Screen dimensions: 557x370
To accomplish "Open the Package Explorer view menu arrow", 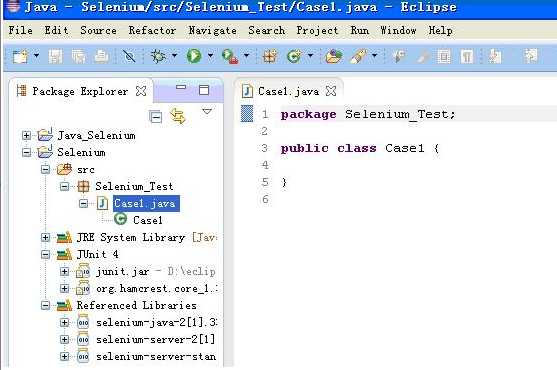I will click(207, 111).
